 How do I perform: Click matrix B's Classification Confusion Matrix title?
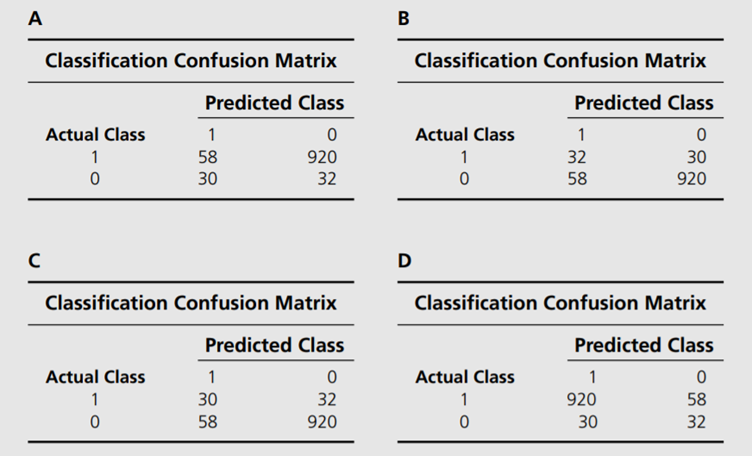tap(560, 61)
